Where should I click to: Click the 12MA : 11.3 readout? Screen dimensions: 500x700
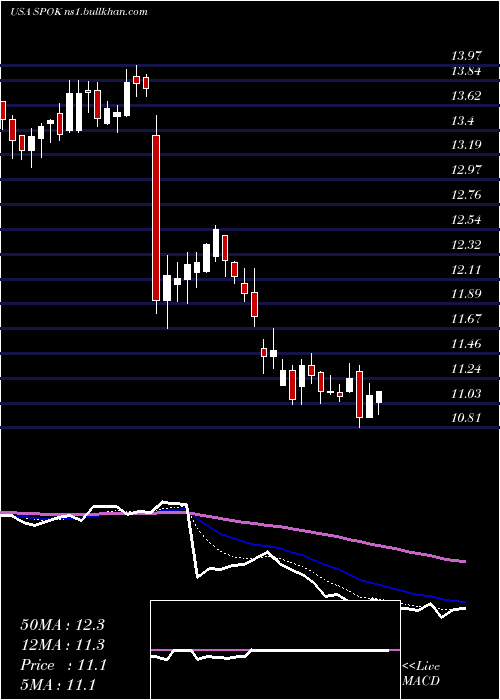(62, 645)
